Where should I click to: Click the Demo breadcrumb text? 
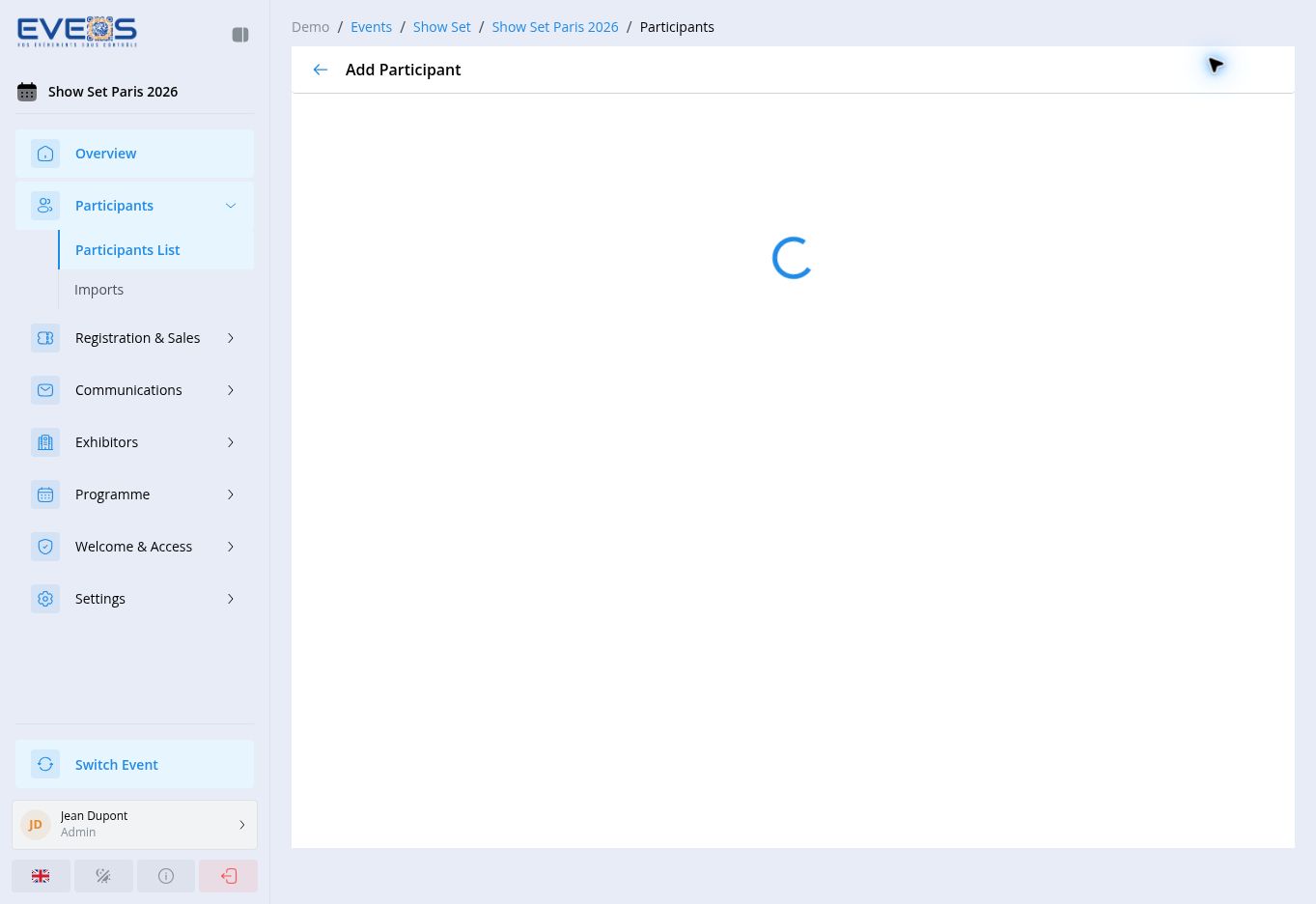(310, 27)
